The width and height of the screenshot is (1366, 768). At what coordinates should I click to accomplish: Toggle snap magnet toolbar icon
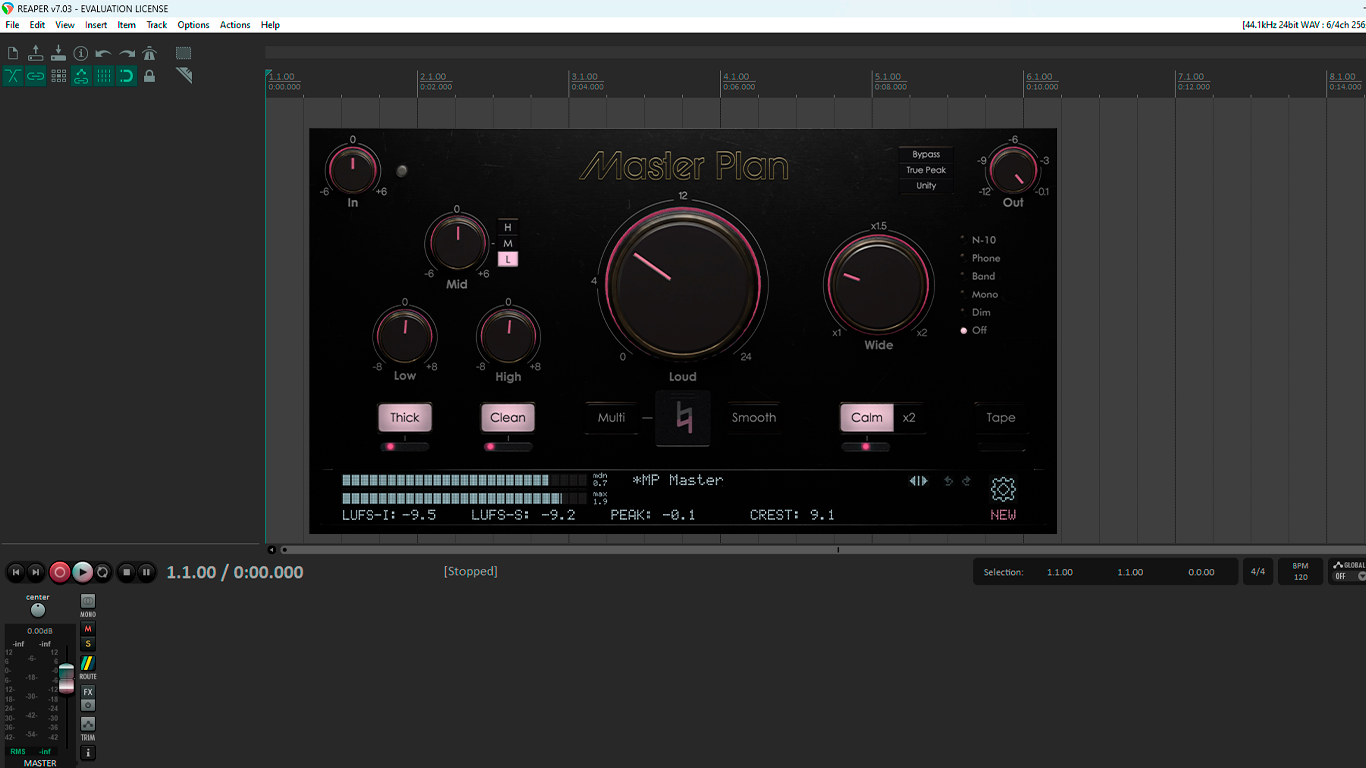[127, 76]
